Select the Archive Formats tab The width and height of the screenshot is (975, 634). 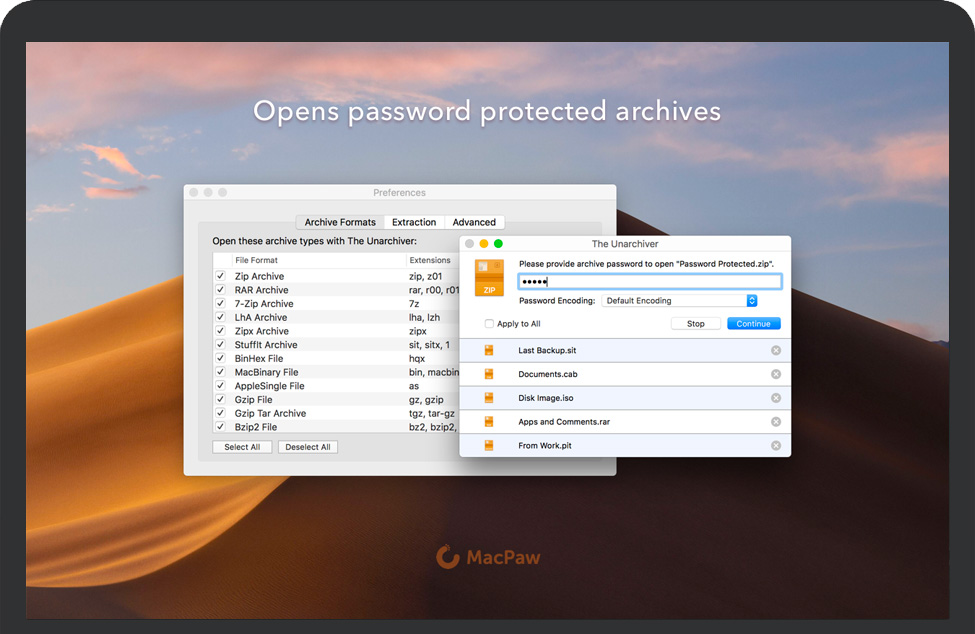click(340, 222)
